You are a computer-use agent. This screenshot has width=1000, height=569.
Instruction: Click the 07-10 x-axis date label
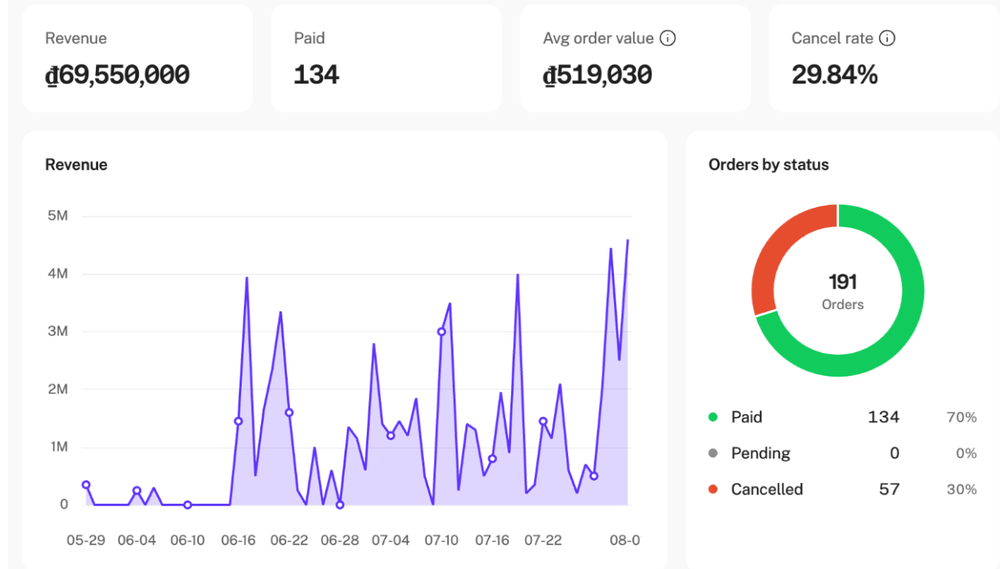click(x=441, y=540)
